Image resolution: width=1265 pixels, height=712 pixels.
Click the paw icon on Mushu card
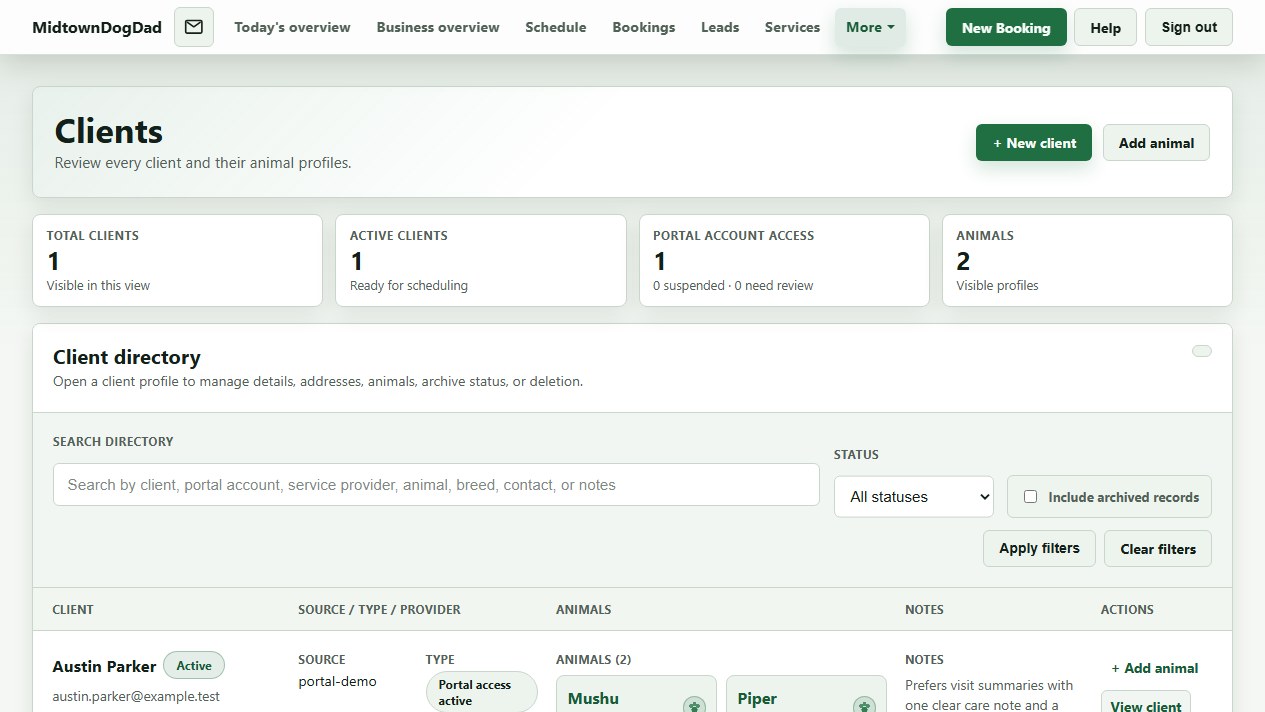coord(694,705)
